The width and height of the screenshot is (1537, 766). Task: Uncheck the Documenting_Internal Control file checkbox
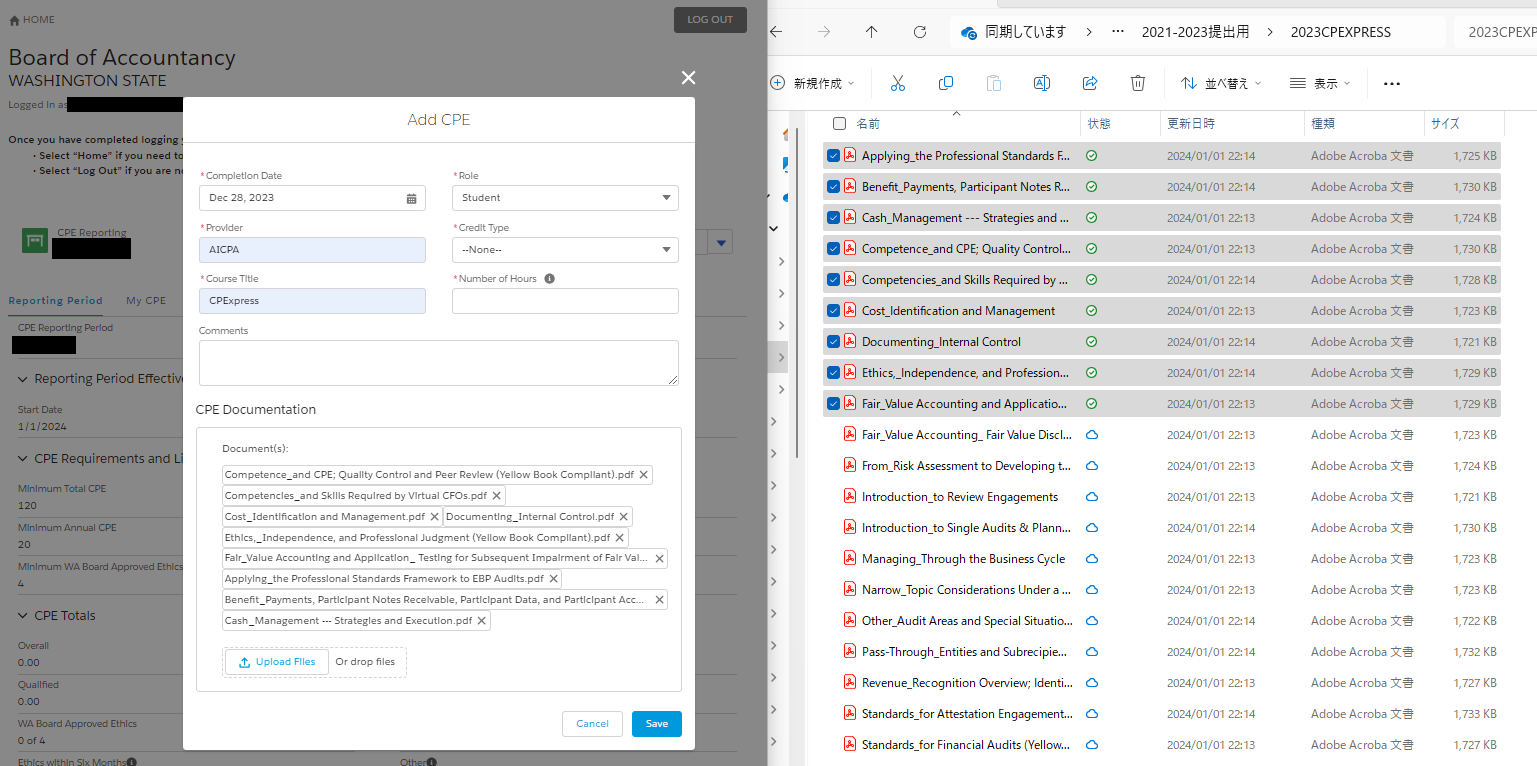tap(833, 342)
